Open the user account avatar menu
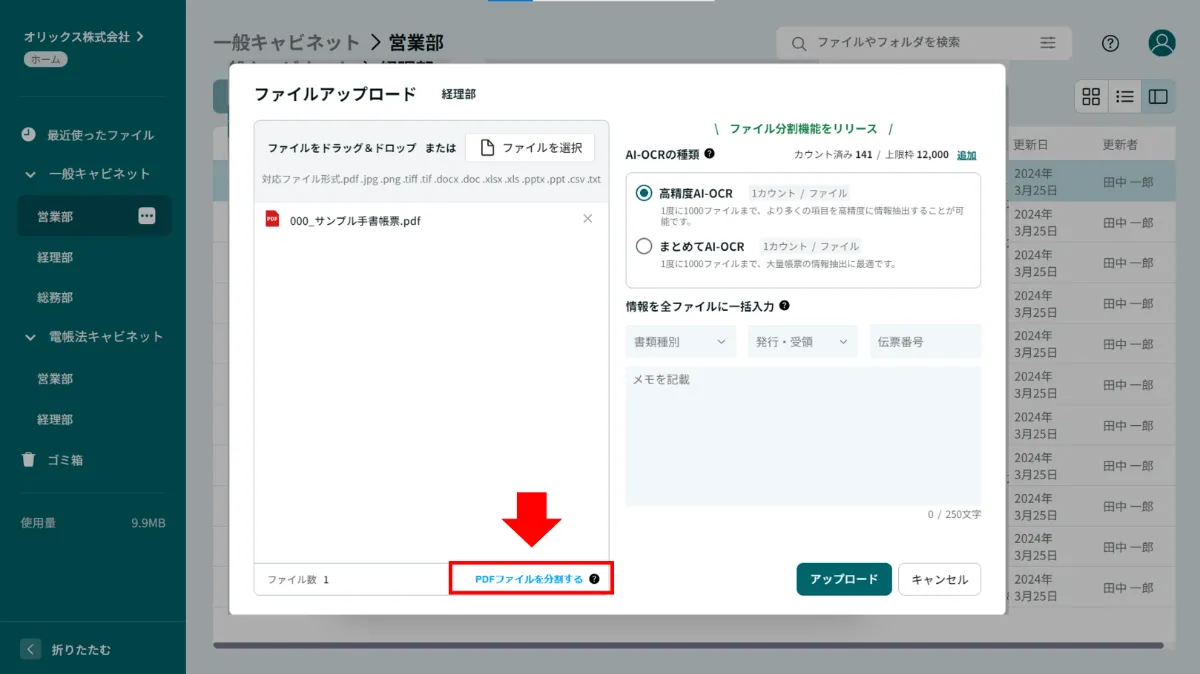Screen dimensions: 1200x674 coord(1161,43)
